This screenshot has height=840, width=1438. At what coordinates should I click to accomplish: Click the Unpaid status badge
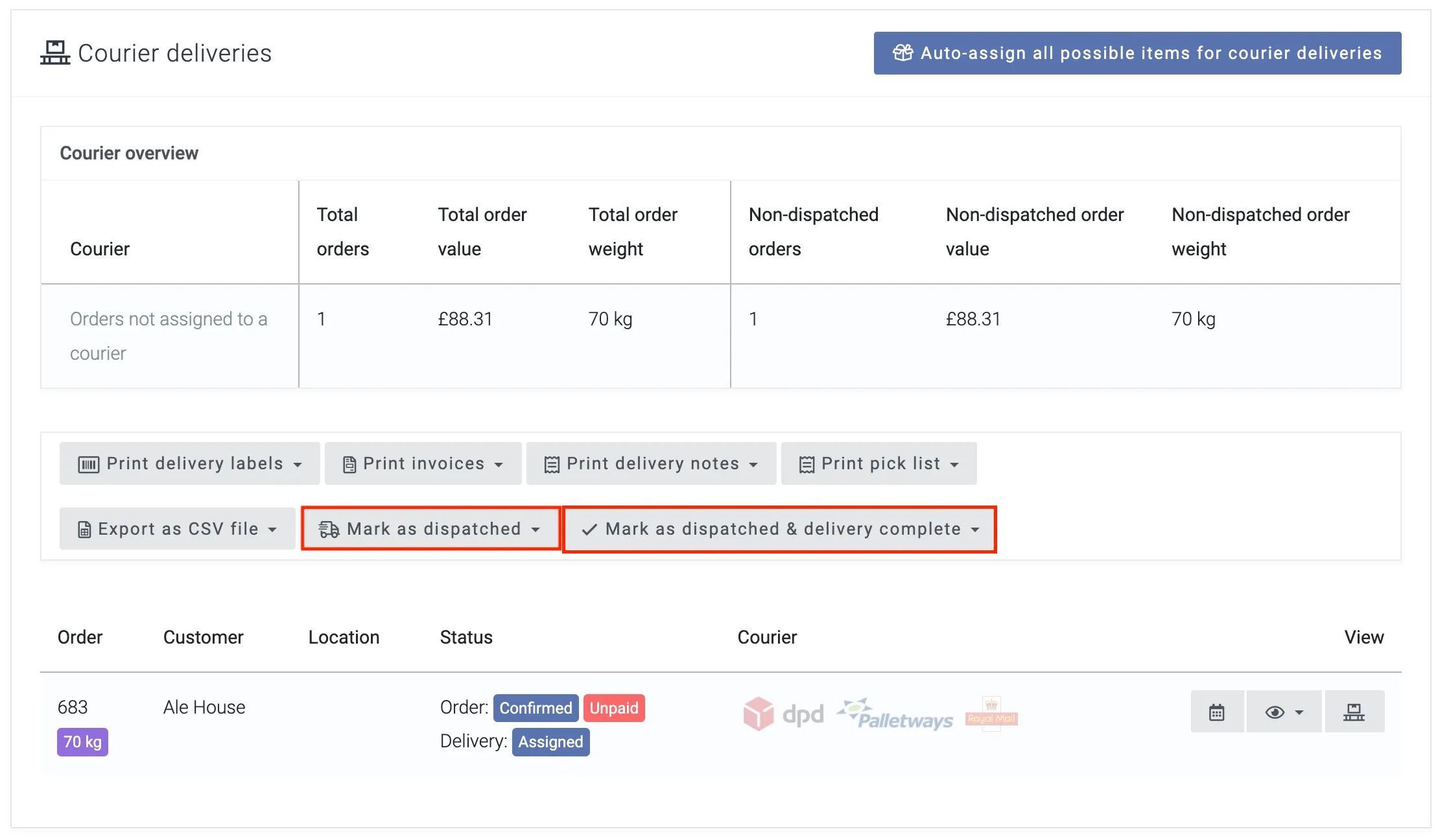pyautogui.click(x=613, y=708)
